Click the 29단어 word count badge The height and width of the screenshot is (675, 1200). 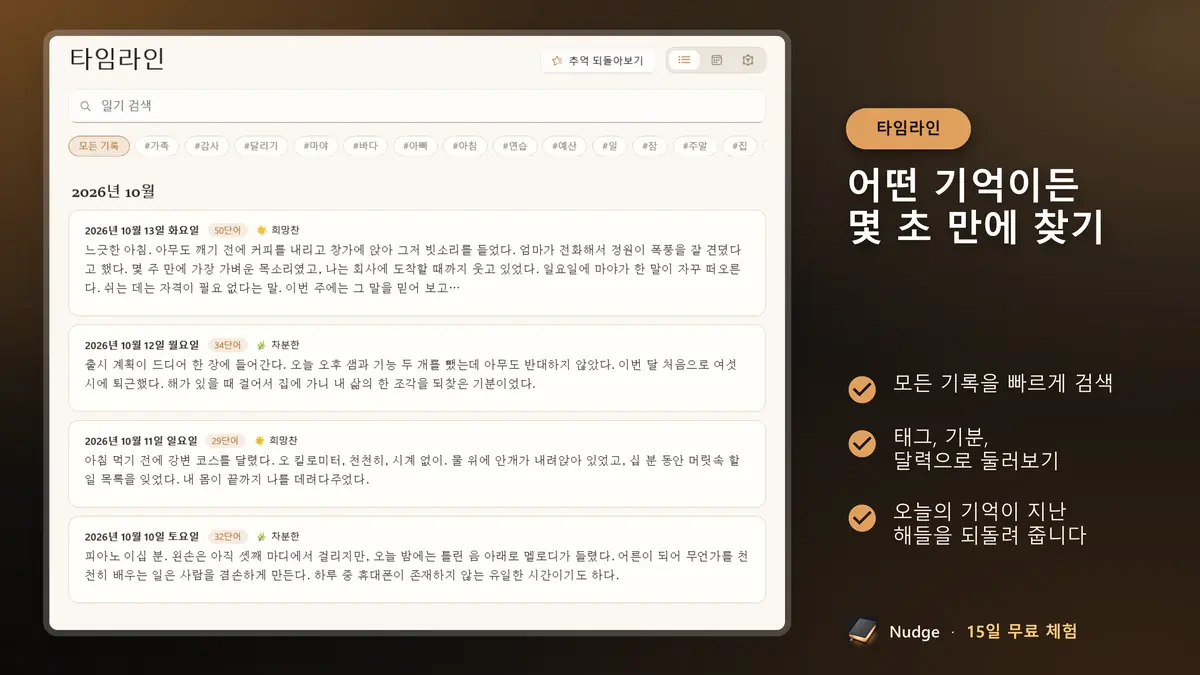[x=225, y=441]
